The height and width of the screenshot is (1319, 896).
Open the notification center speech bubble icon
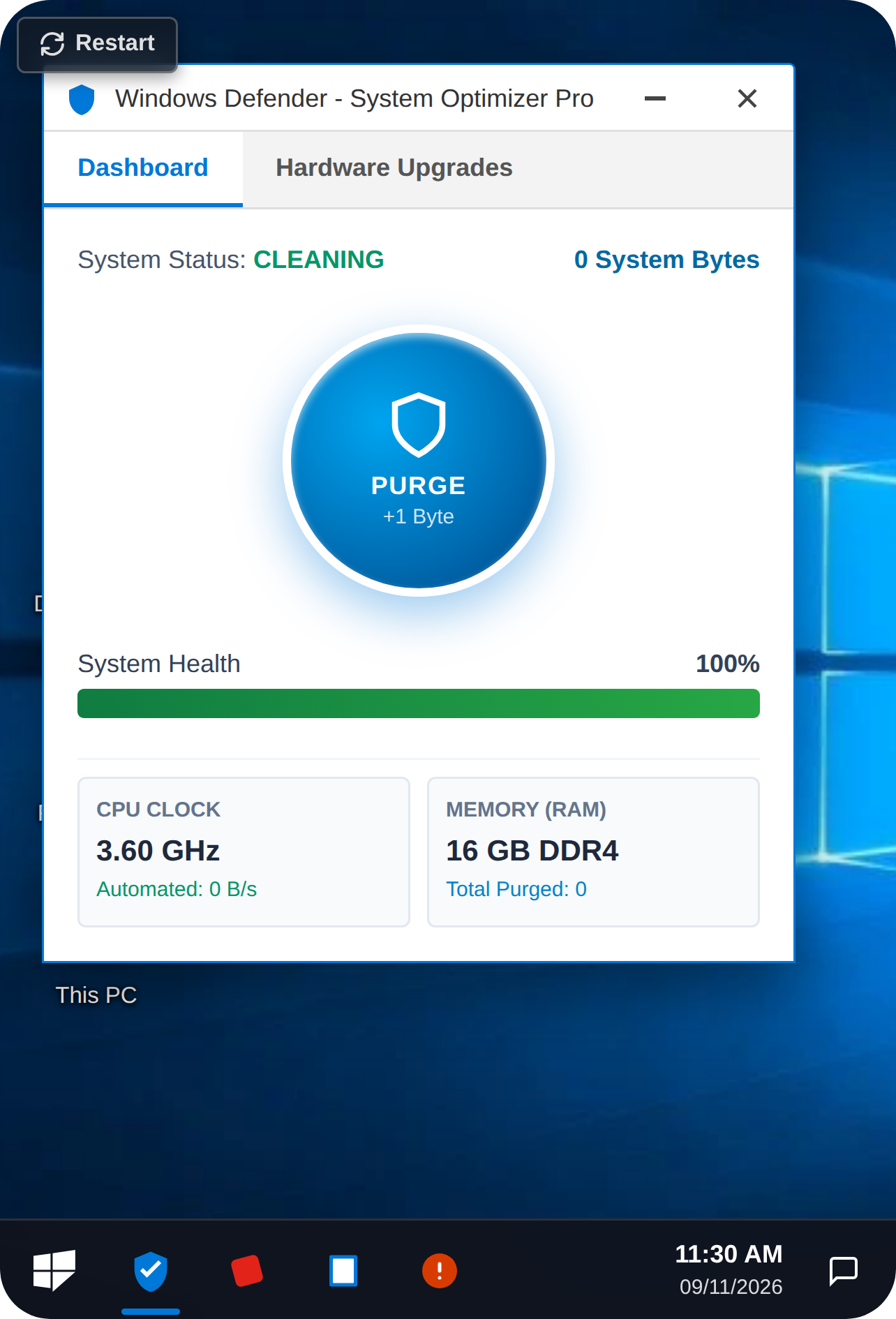(x=843, y=1271)
